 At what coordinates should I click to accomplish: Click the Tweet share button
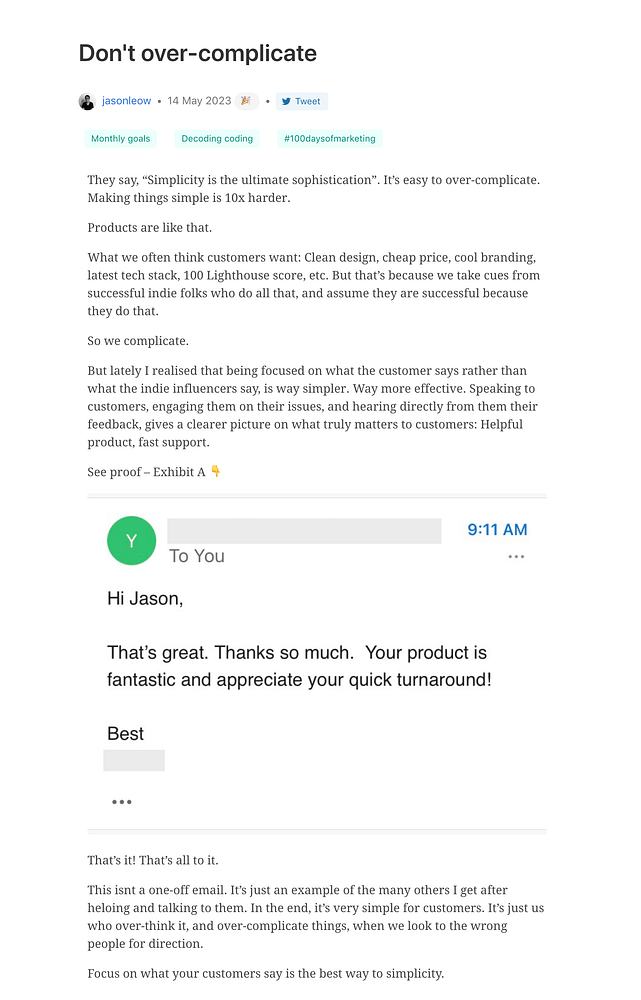[302, 101]
